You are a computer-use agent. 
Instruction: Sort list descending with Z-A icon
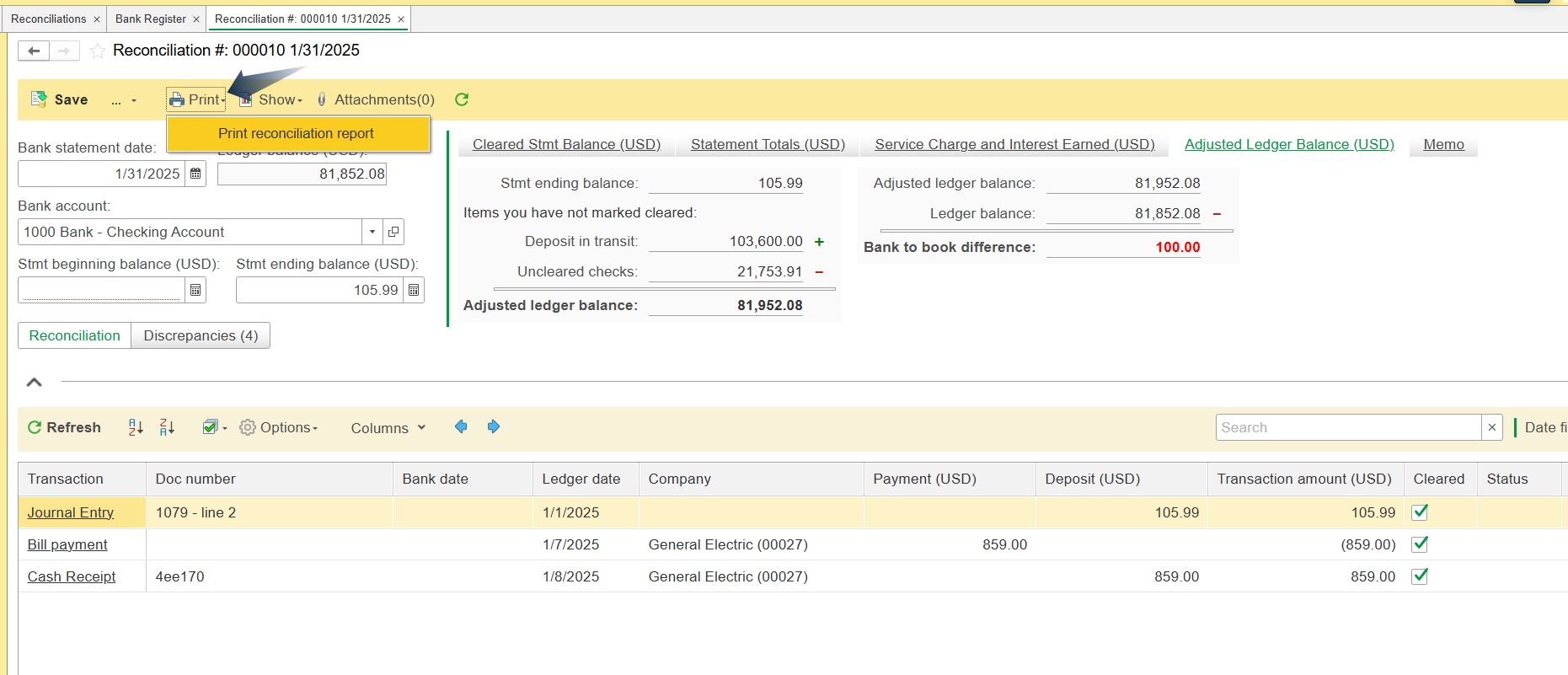pyautogui.click(x=167, y=427)
